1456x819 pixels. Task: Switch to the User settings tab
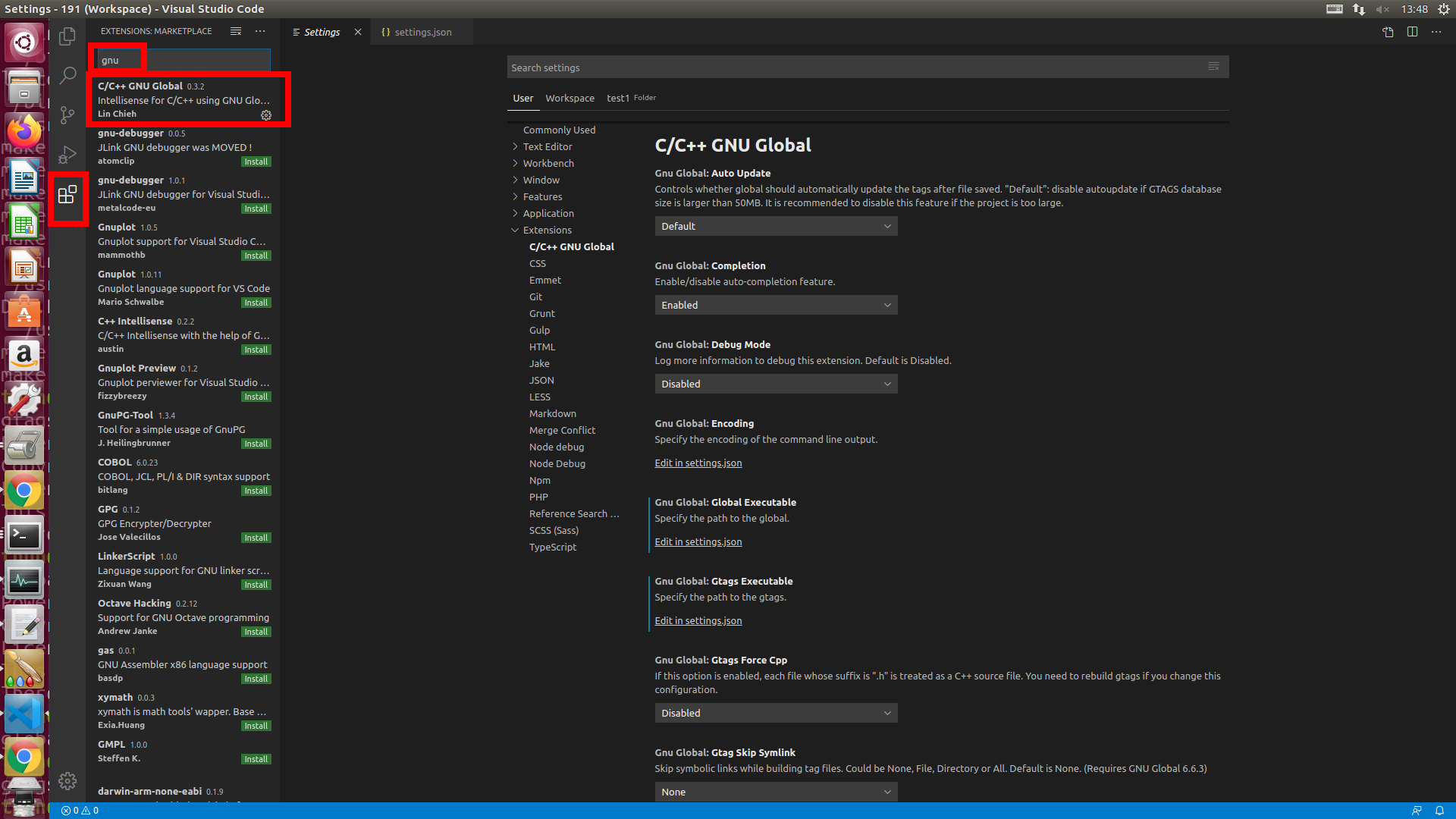(522, 98)
